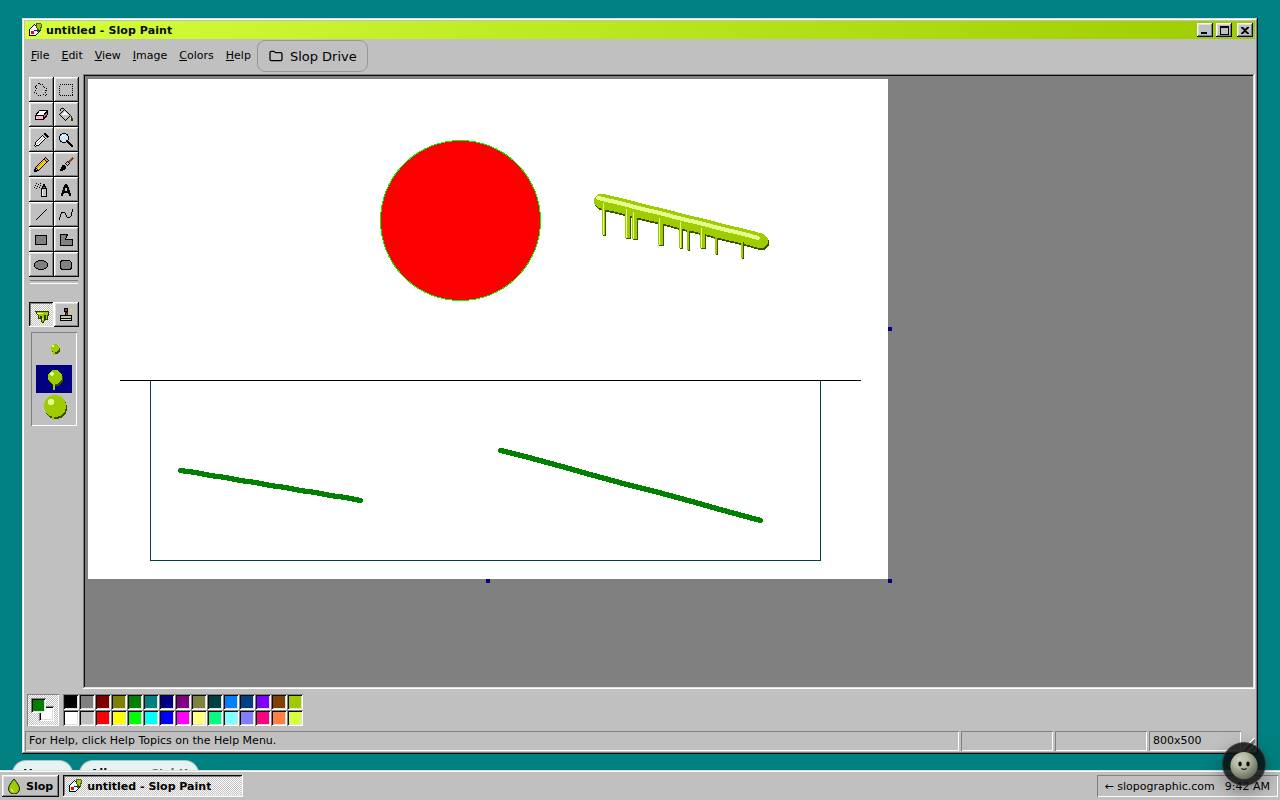Open the Slop start button
The height and width of the screenshot is (800, 1280).
[30, 786]
